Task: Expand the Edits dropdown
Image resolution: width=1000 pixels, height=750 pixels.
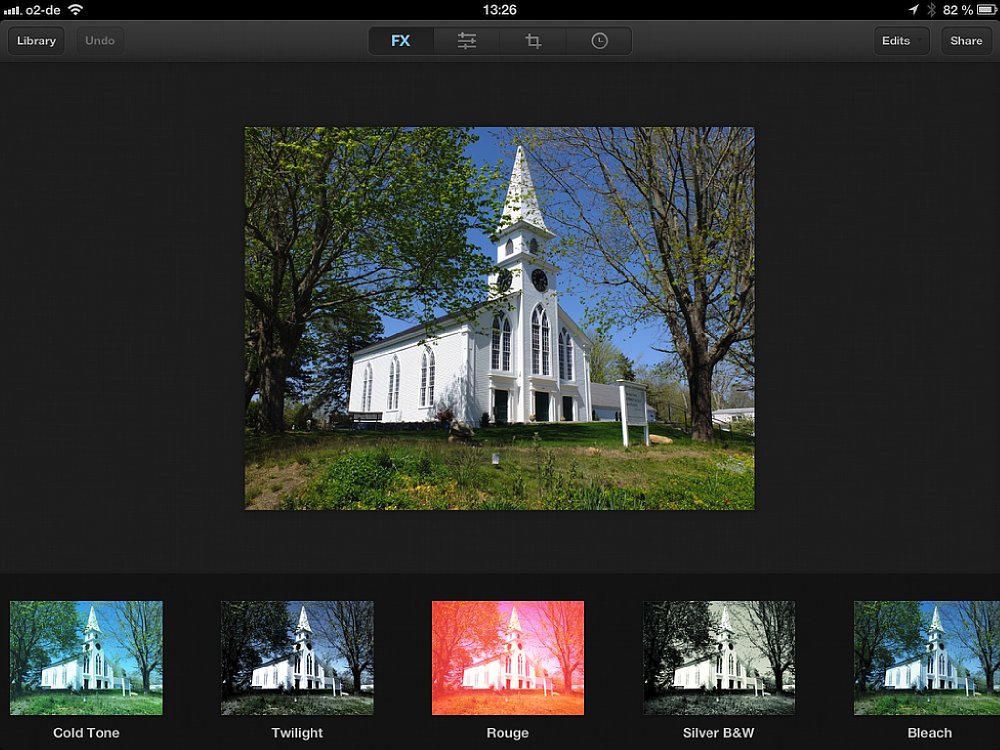Action: click(x=901, y=41)
